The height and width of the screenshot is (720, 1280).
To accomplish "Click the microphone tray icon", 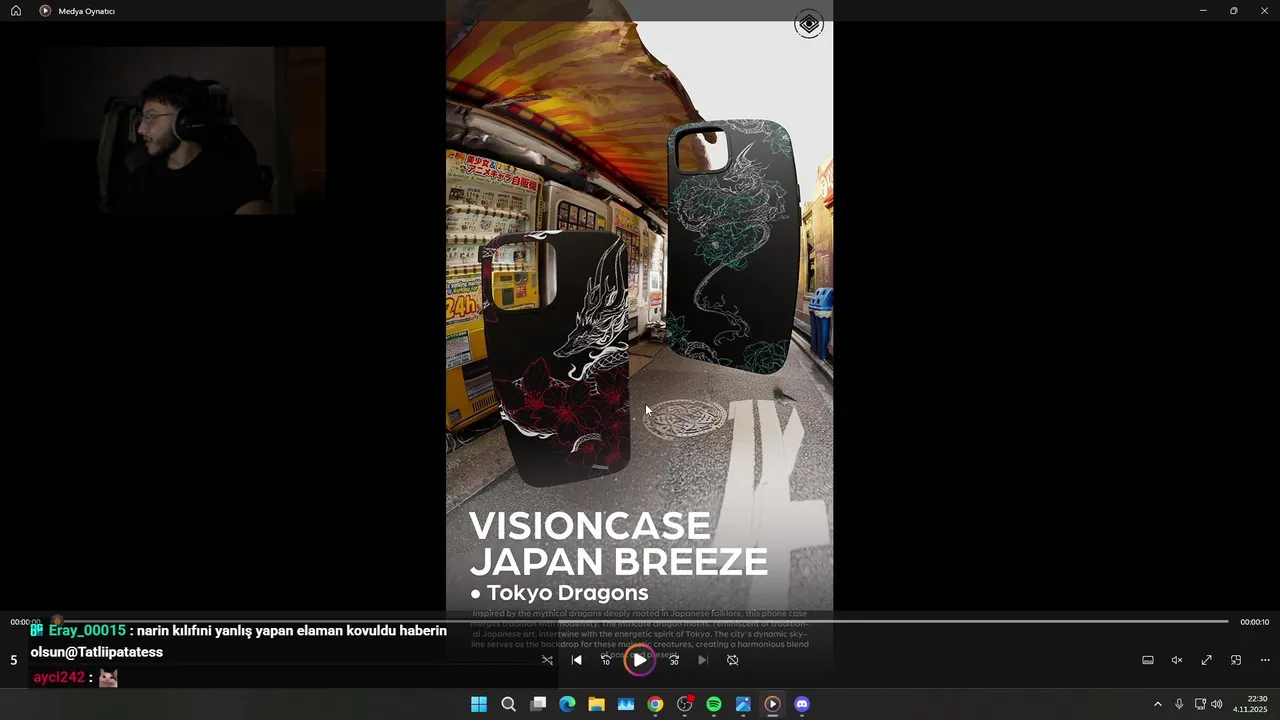I will (x=1179, y=704).
